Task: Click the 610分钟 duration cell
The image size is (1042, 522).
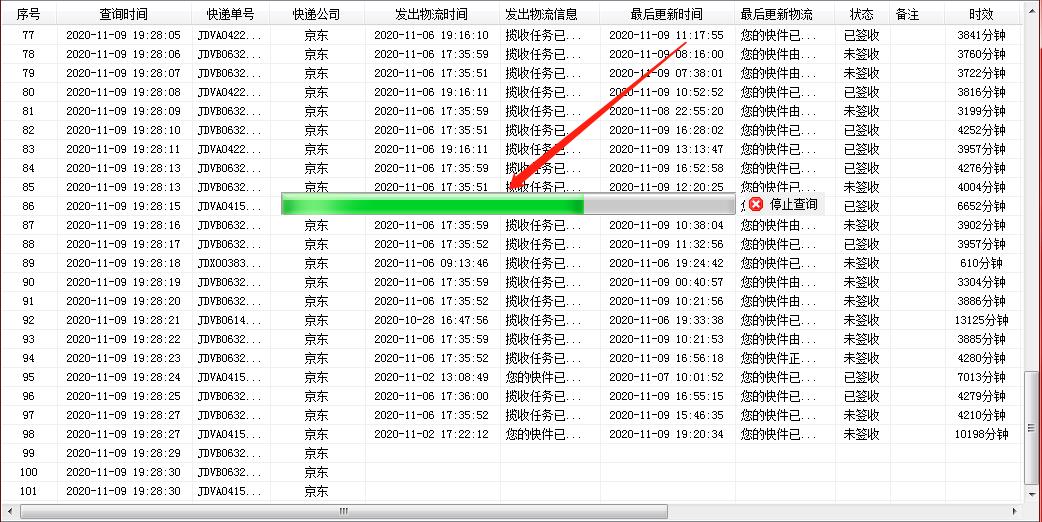Action: click(x=982, y=264)
